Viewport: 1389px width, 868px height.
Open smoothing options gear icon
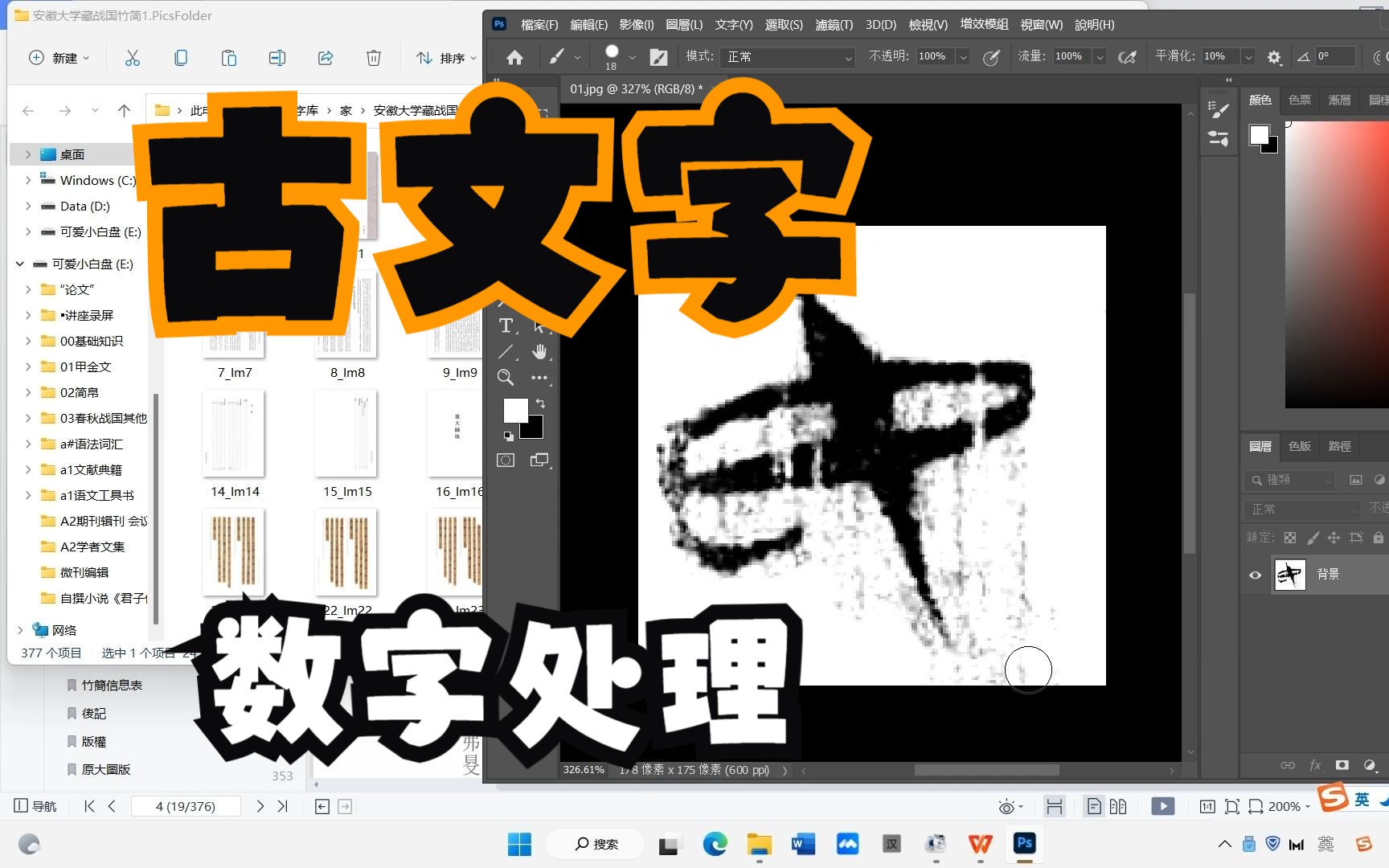click(1274, 57)
